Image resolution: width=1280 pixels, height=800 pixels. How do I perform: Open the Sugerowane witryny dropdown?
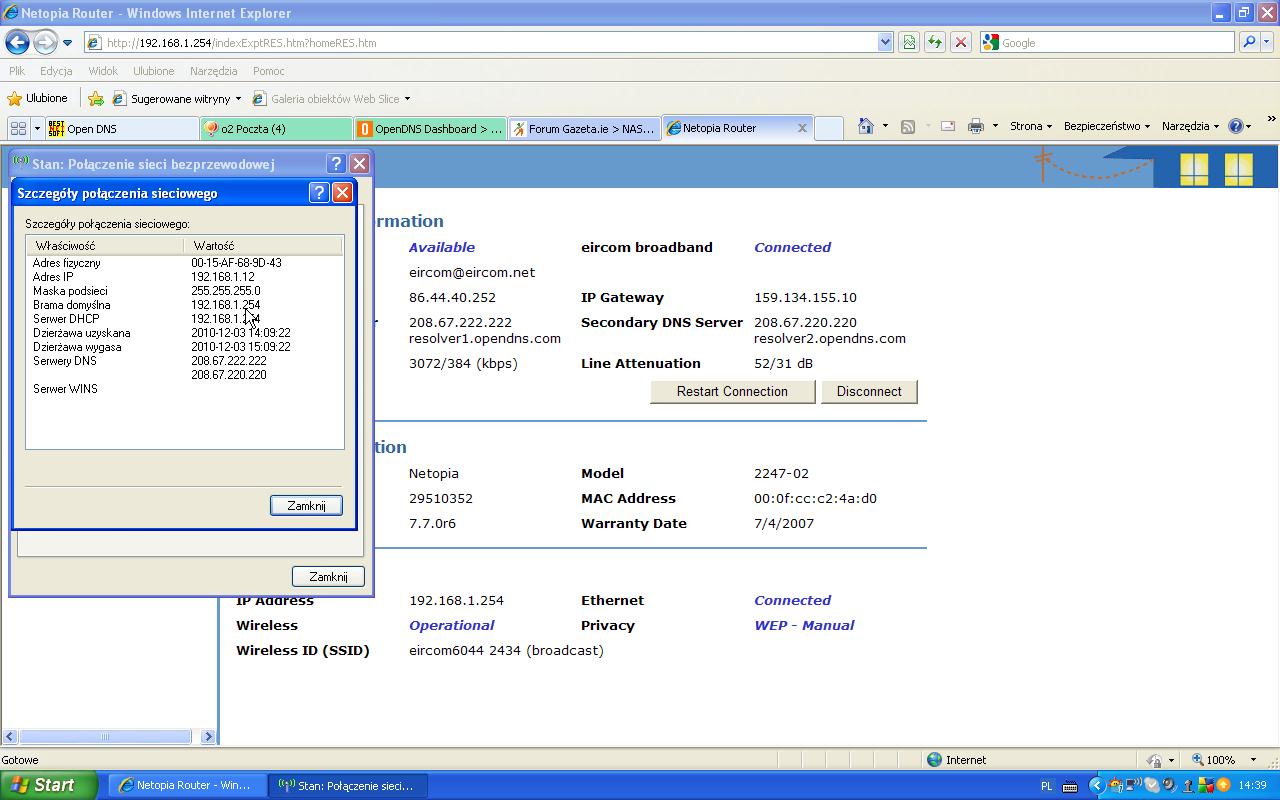177,99
